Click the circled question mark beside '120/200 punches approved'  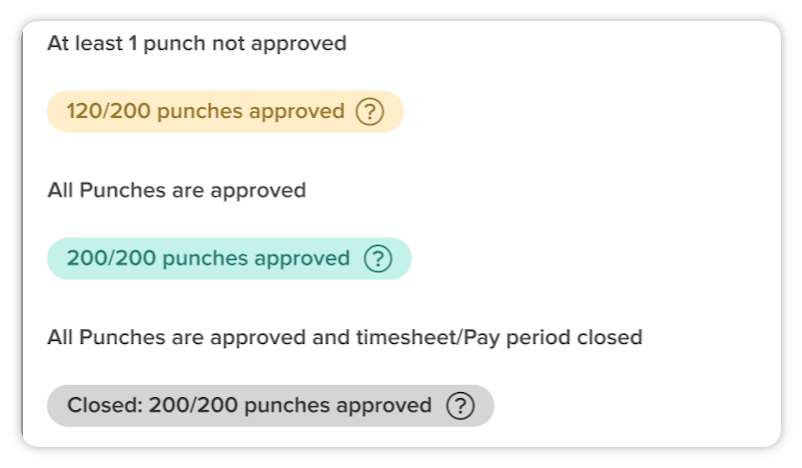tap(370, 112)
